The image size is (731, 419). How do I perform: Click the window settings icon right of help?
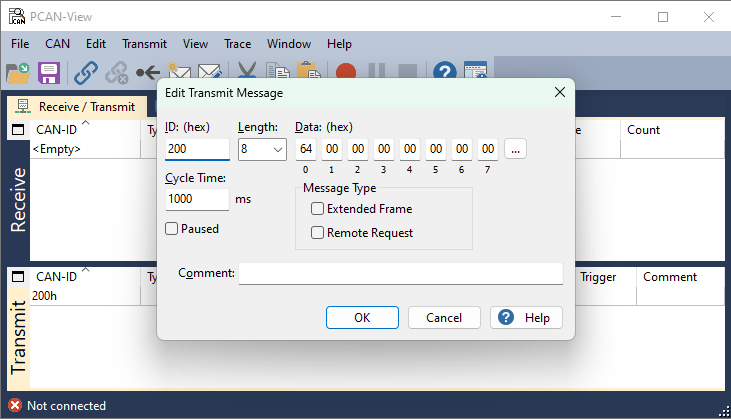coord(476,70)
